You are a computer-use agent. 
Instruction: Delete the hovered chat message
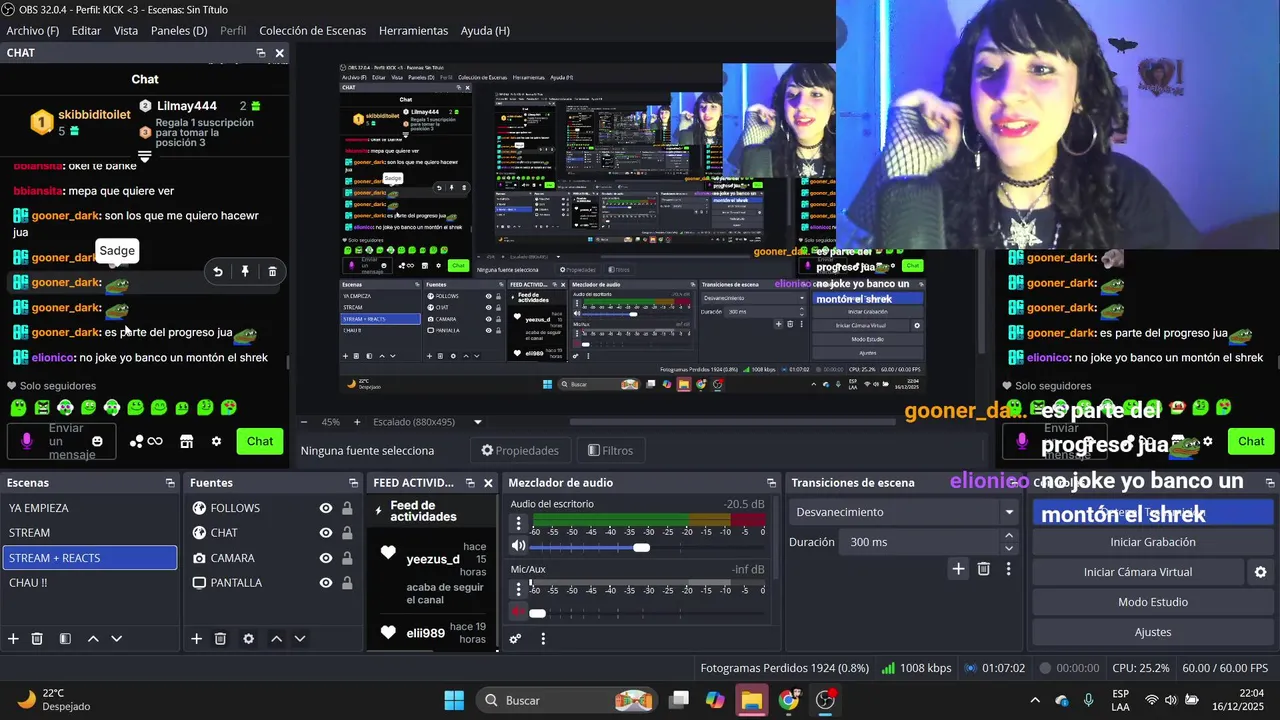click(x=272, y=271)
